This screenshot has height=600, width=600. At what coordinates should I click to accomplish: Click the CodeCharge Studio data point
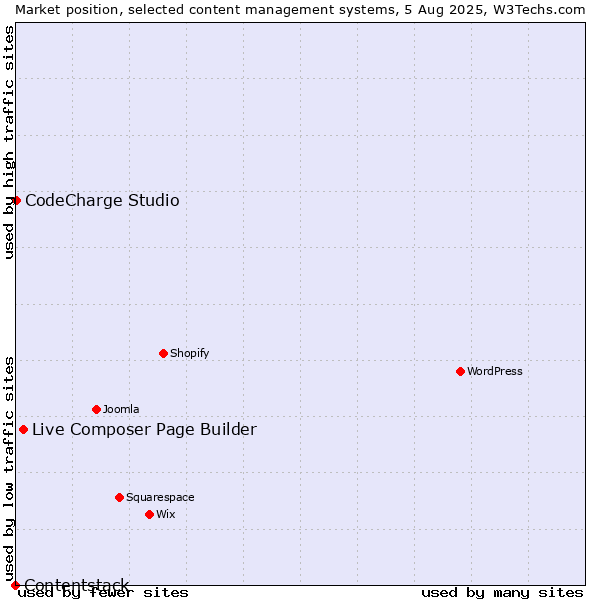pyautogui.click(x=16, y=200)
